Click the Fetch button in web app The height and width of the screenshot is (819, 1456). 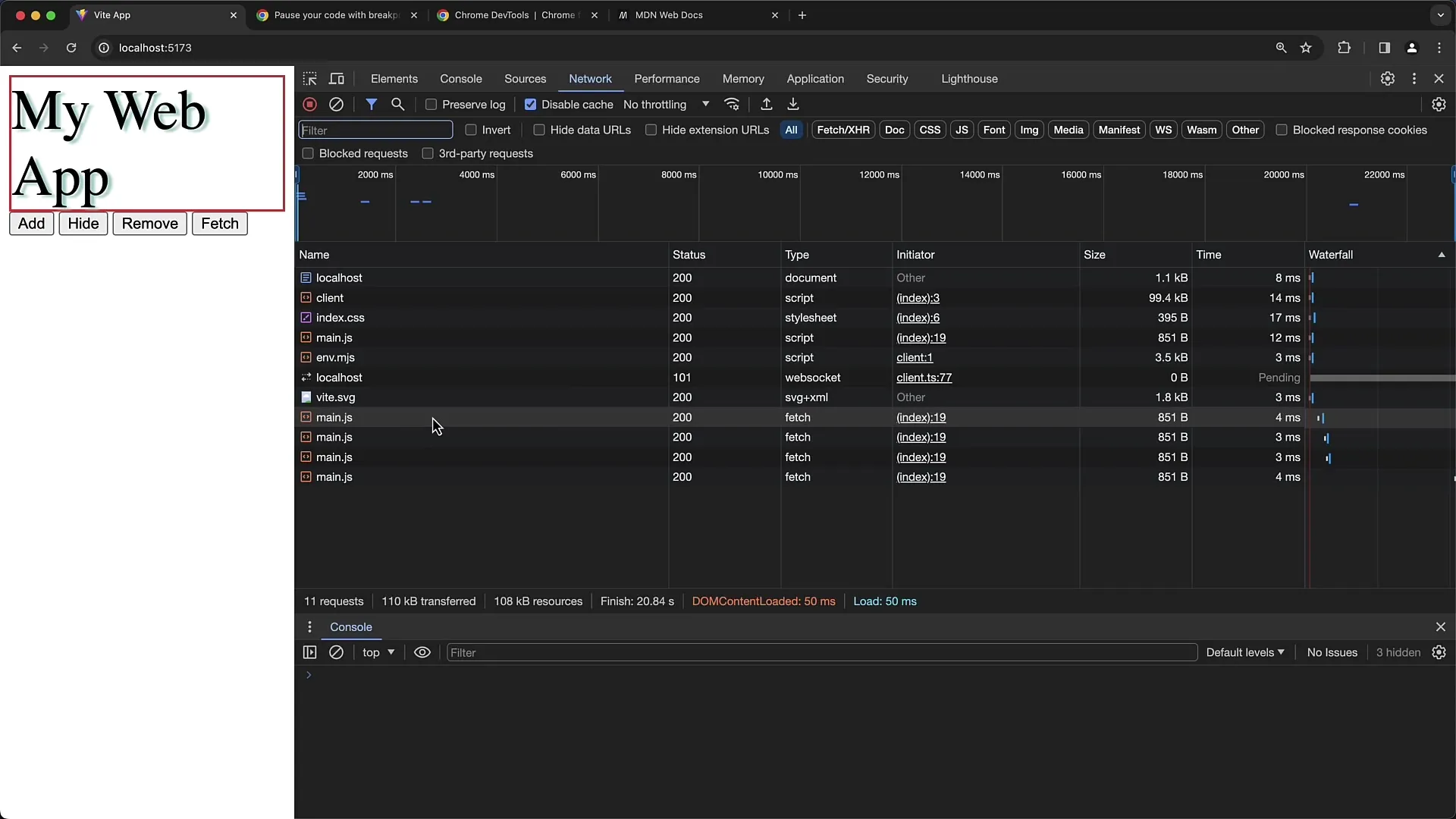(219, 223)
